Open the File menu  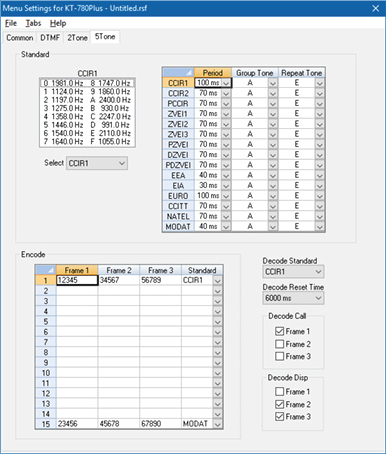pyautogui.click(x=11, y=23)
